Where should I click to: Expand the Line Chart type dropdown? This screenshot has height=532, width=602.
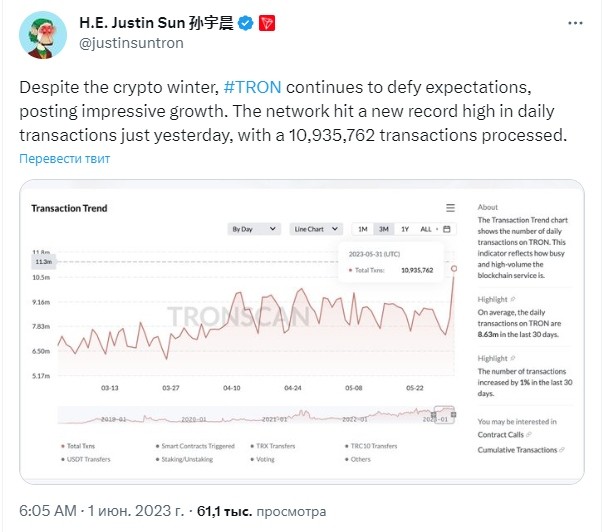point(316,229)
